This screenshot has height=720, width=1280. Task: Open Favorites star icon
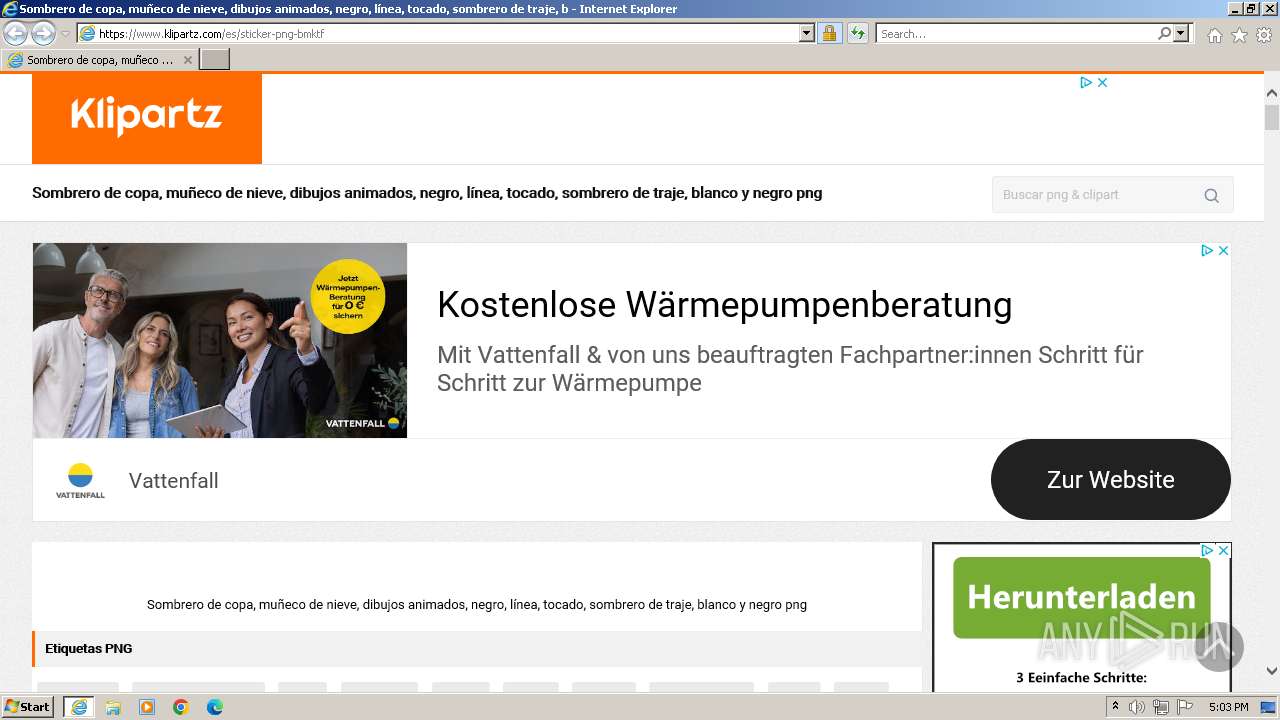(1239, 35)
